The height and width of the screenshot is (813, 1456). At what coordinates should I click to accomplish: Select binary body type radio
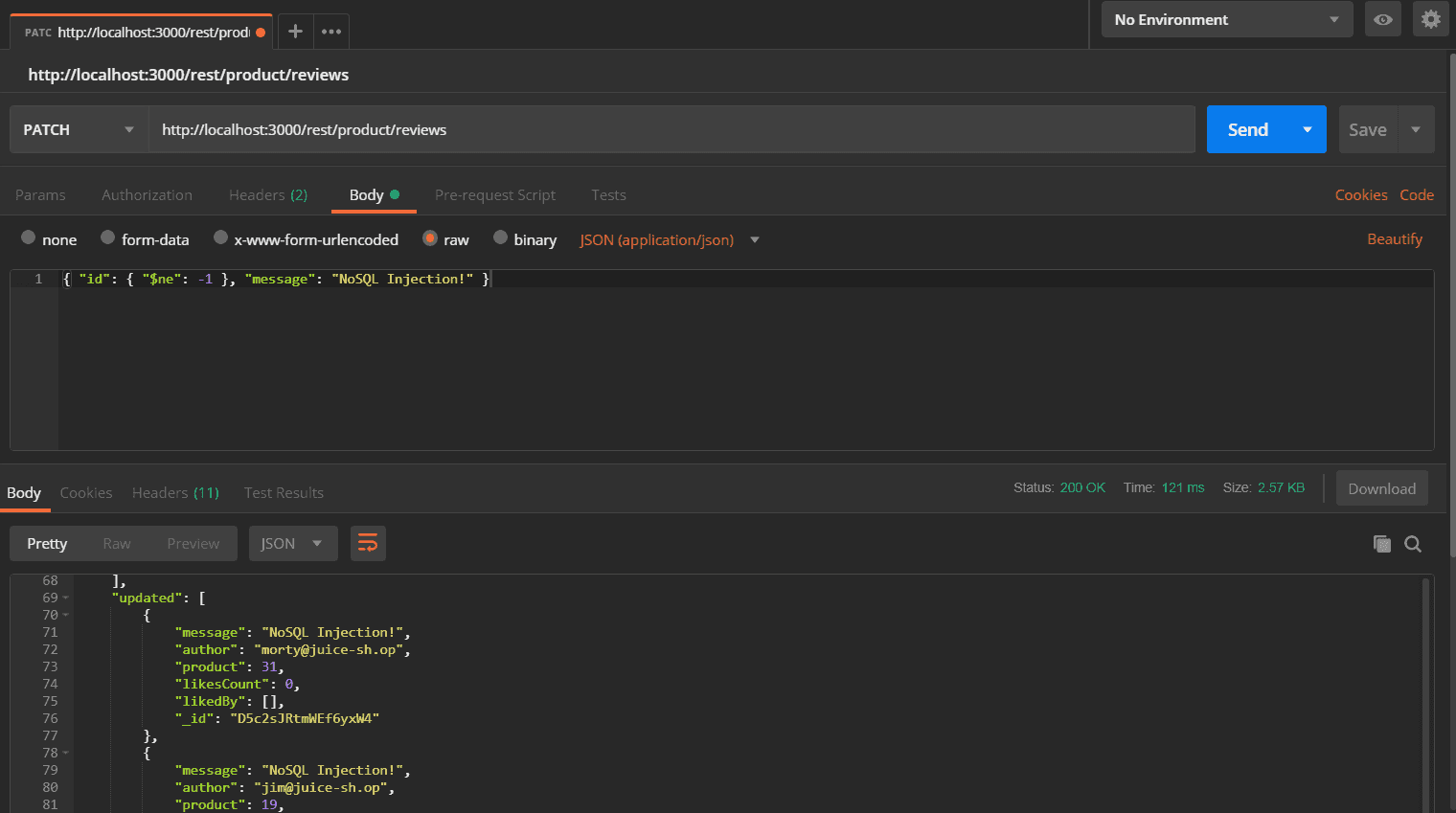pos(500,237)
